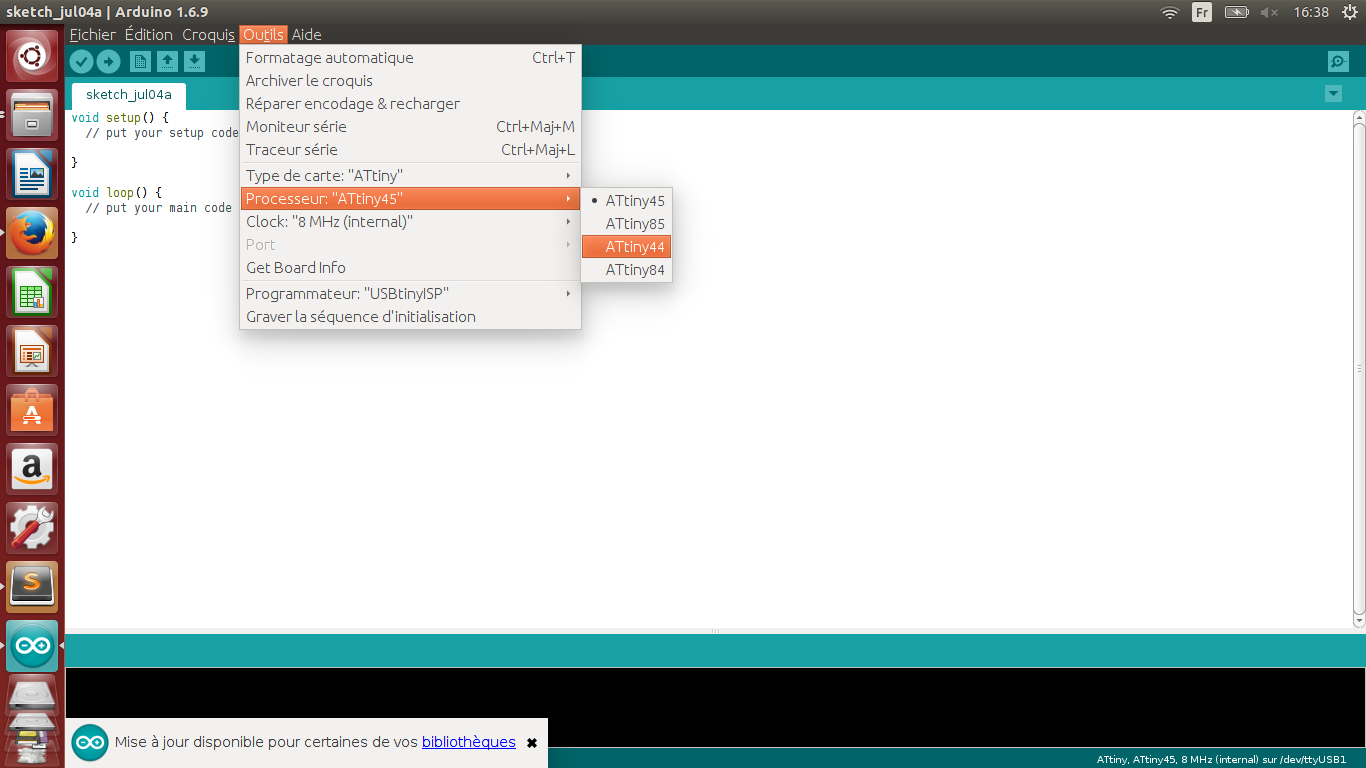The width and height of the screenshot is (1366, 768).
Task: Choose Get Board Info
Action: [410, 268]
